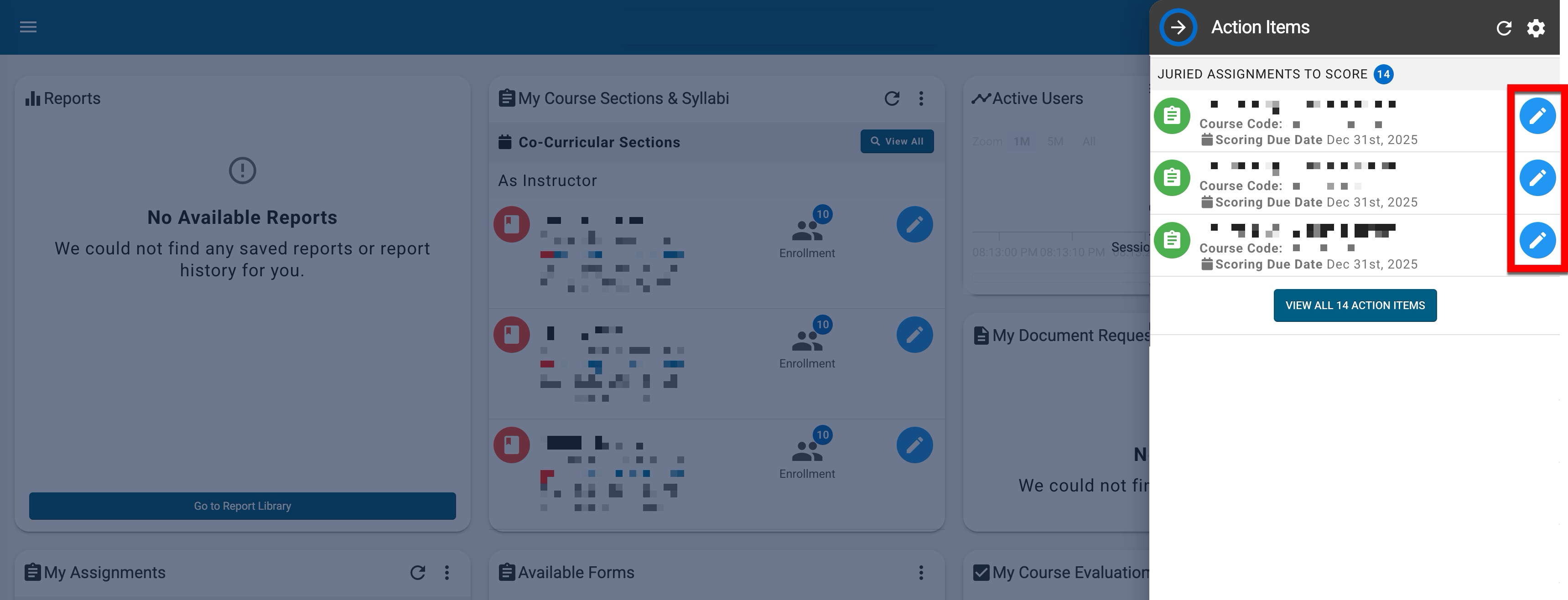Select 1M zoom for Active Users
Image resolution: width=1568 pixels, height=600 pixels.
pos(1022,142)
